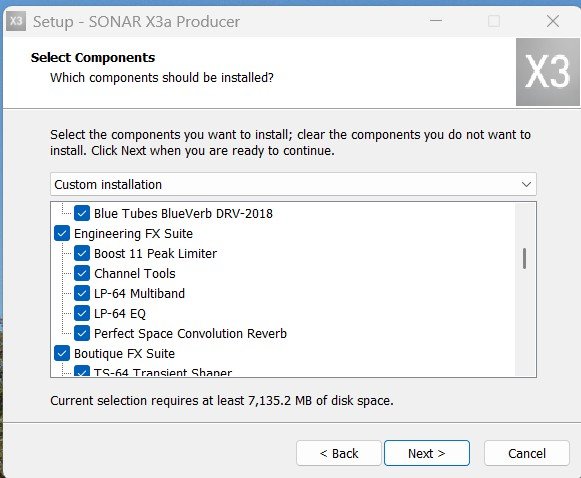Go to next setup step
This screenshot has width=581, height=478.
point(427,453)
